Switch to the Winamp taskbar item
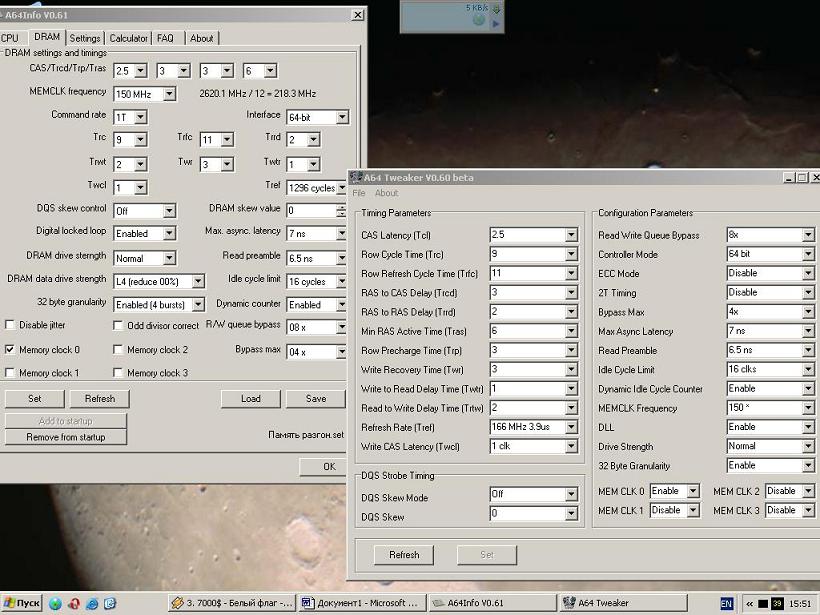This screenshot has height=615, width=820. tap(231, 603)
